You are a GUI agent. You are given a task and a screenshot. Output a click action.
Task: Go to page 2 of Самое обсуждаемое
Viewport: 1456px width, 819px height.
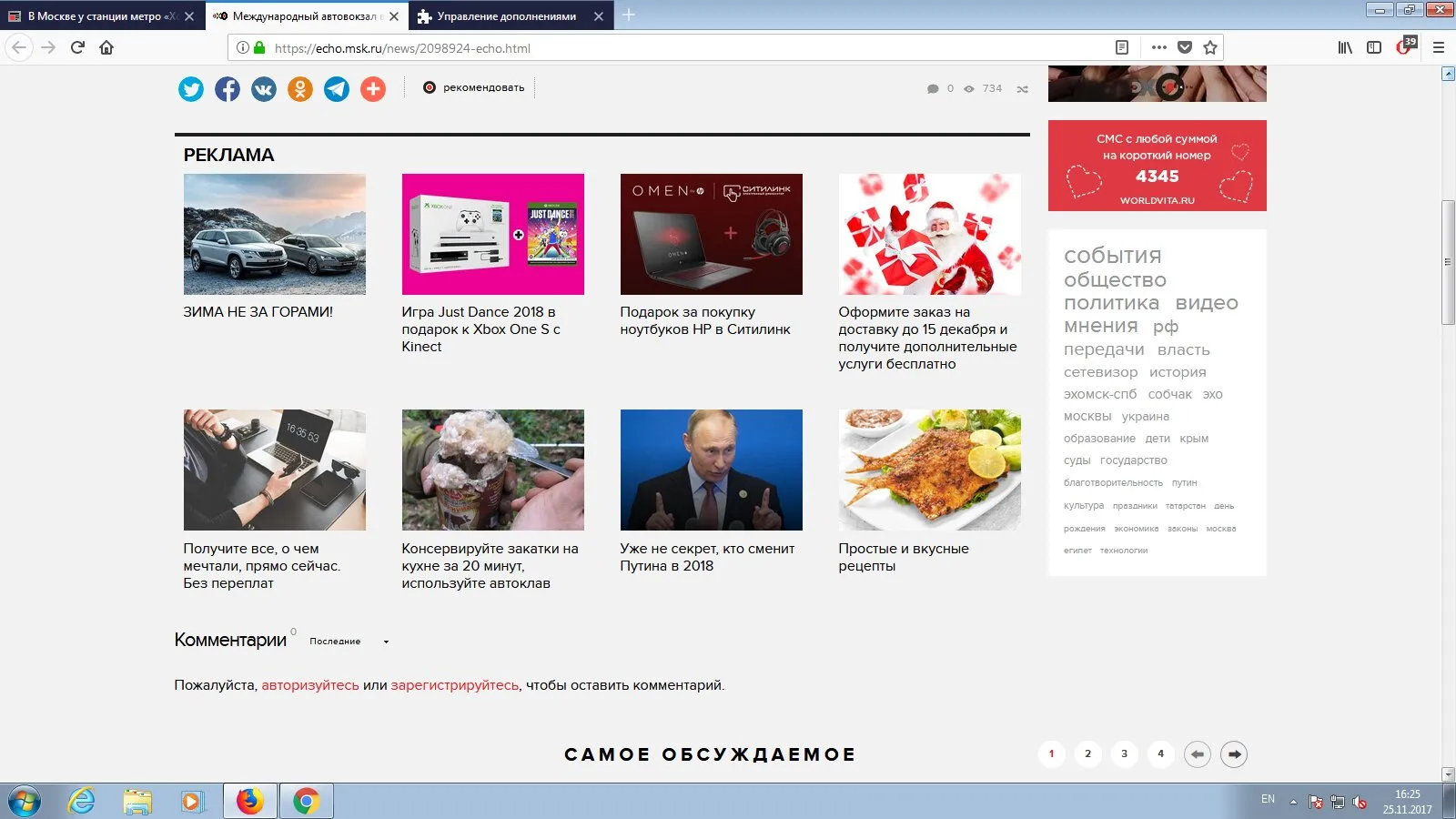[1088, 754]
